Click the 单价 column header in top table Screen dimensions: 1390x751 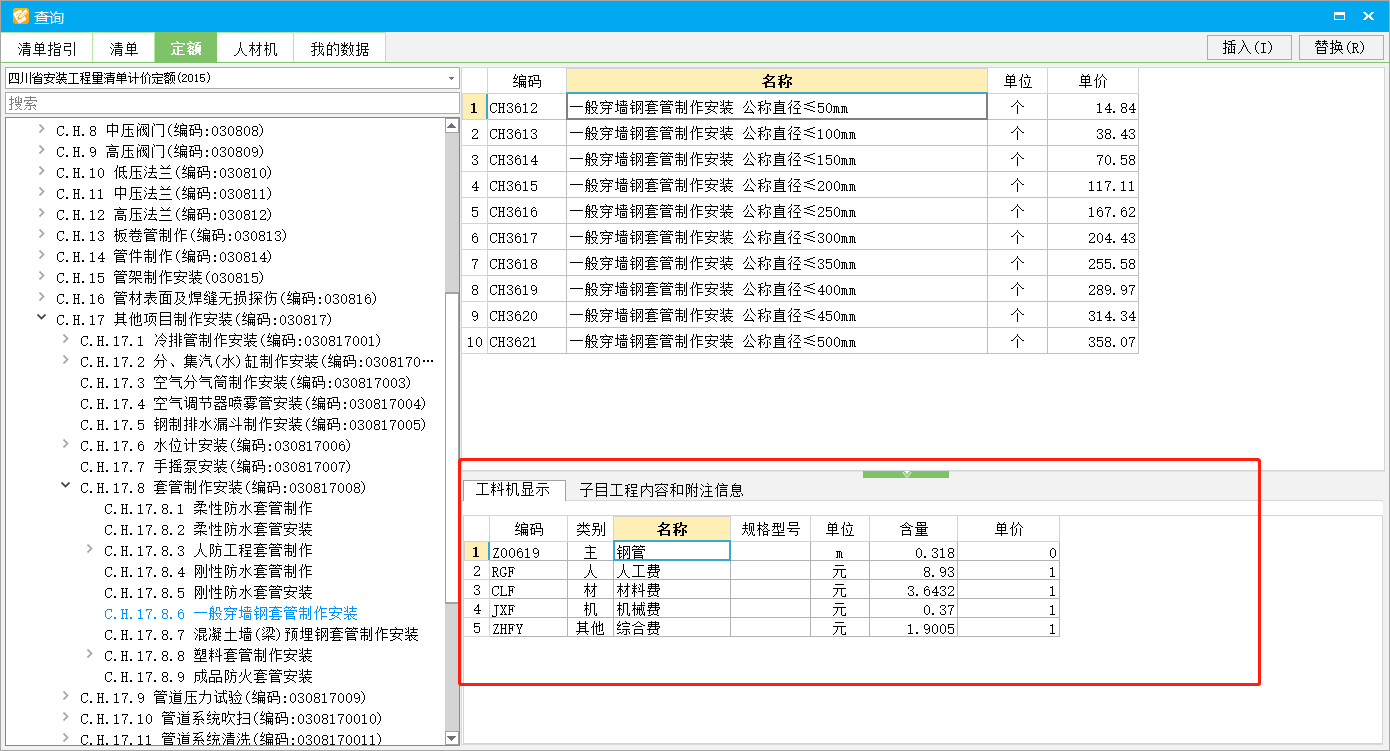pyautogui.click(x=1093, y=81)
